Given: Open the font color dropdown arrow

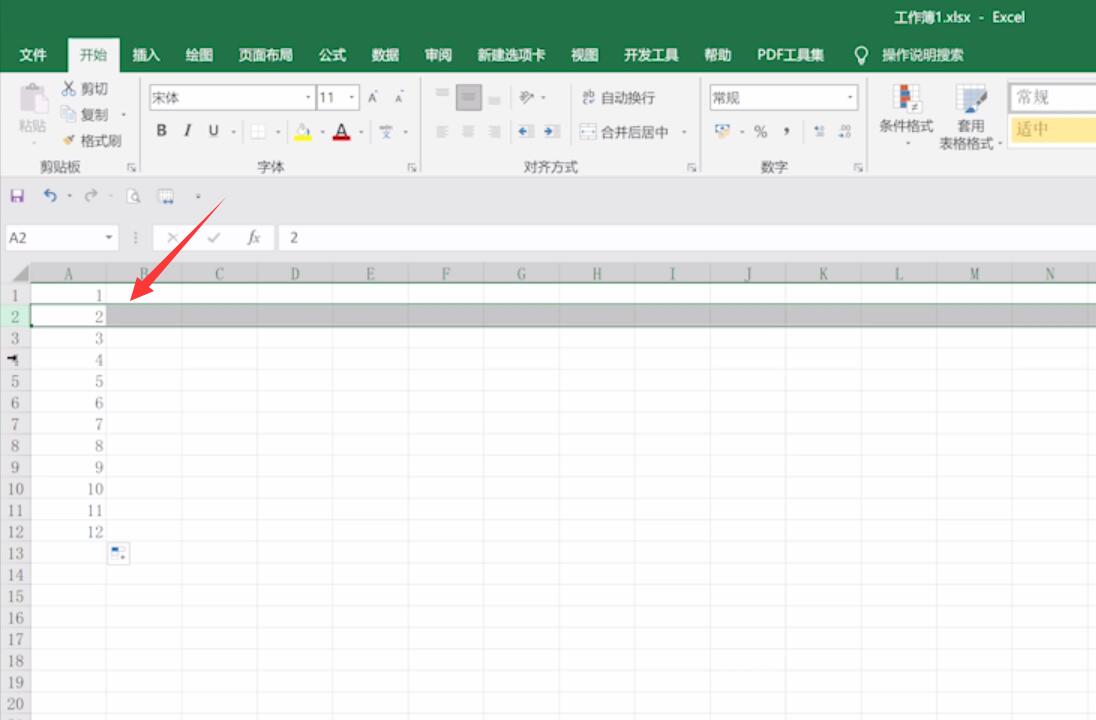Looking at the screenshot, I should coord(361,131).
